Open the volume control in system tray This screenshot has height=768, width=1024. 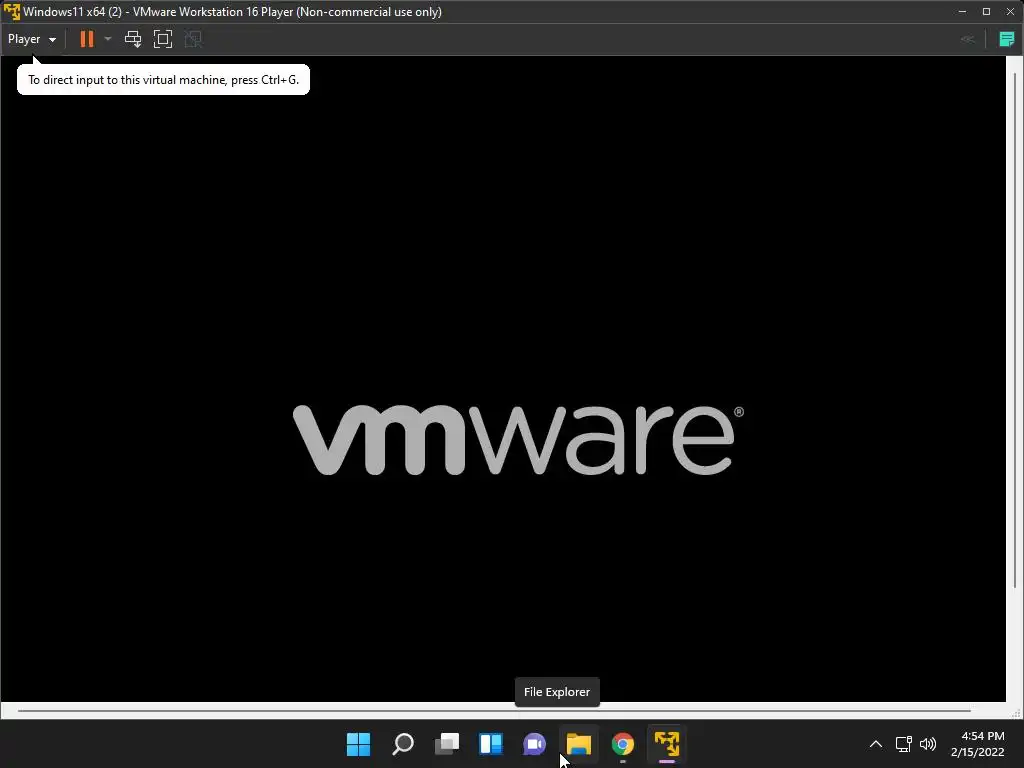point(927,744)
